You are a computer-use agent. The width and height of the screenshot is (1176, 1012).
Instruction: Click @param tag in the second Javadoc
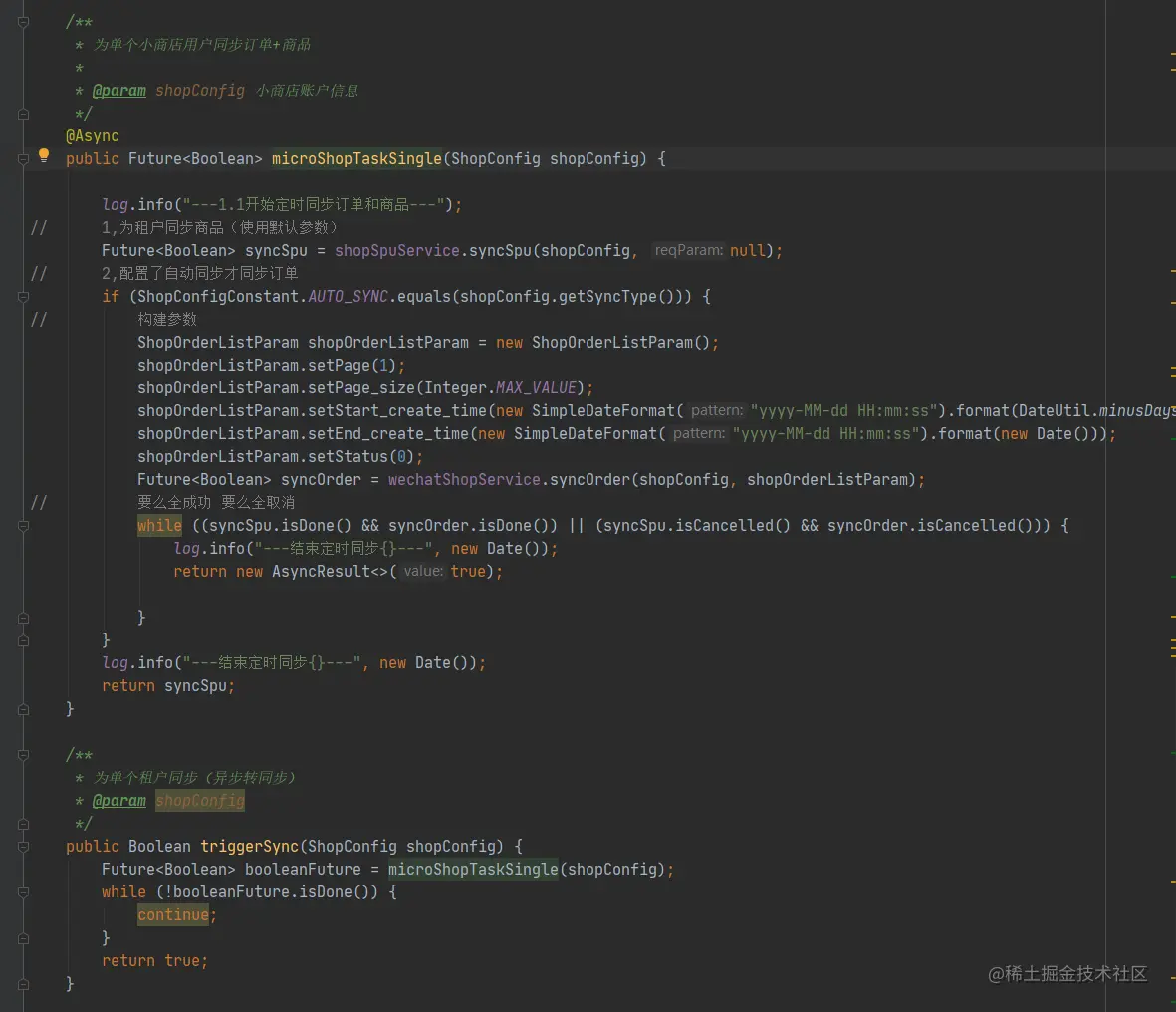click(x=118, y=801)
